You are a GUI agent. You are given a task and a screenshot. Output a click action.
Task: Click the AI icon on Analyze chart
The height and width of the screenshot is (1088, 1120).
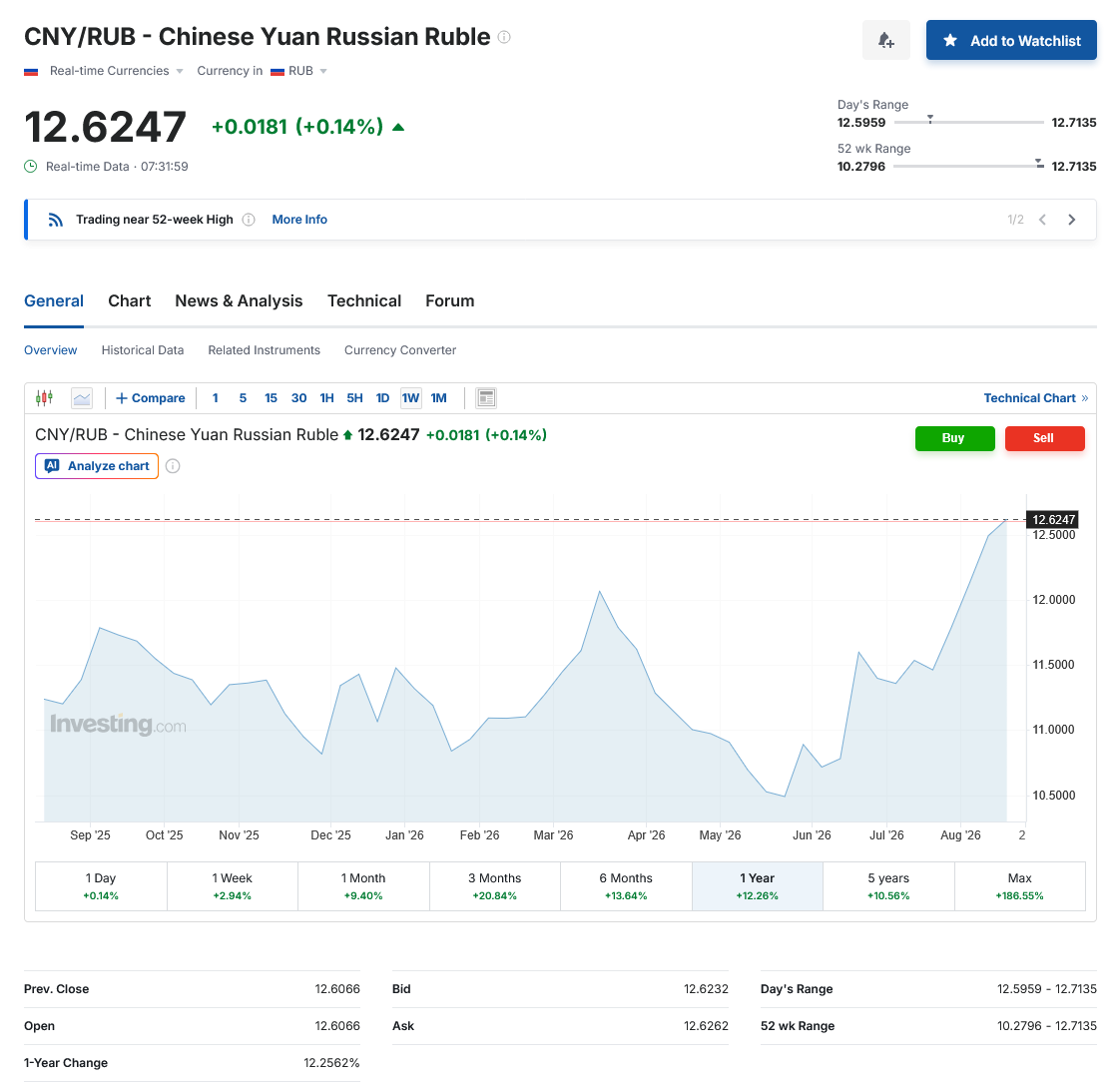coord(52,466)
